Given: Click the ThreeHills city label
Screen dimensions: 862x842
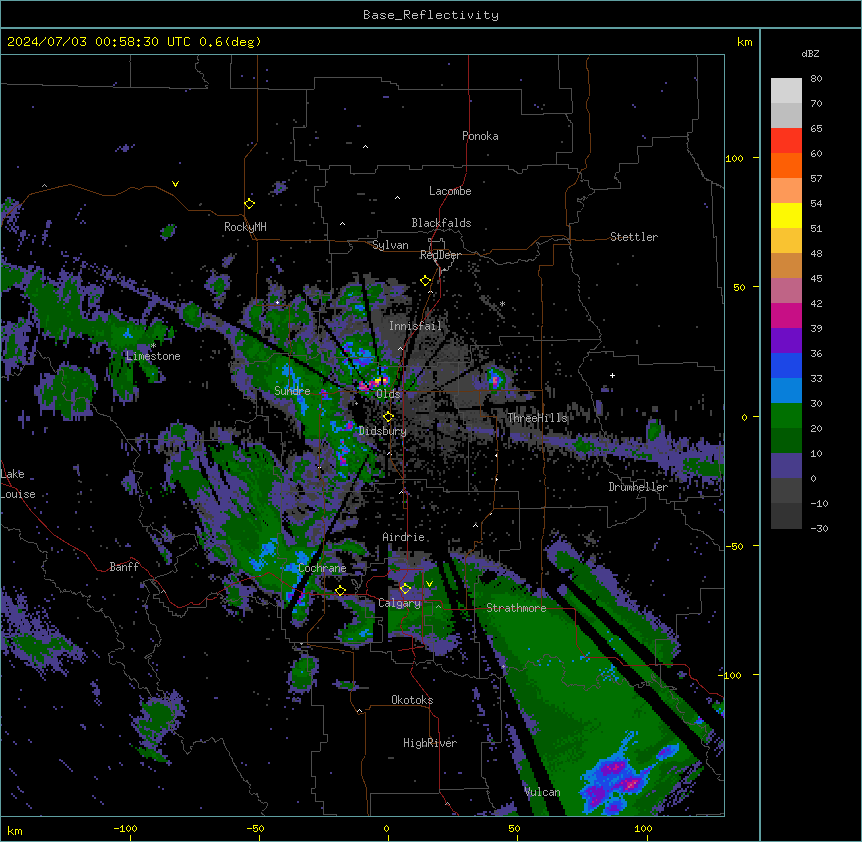Looking at the screenshot, I should click(537, 418).
